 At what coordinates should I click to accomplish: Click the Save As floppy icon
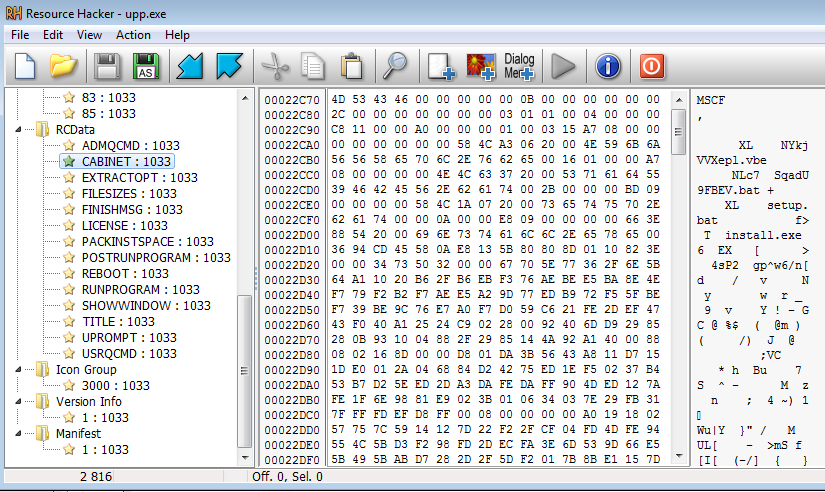tap(146, 66)
